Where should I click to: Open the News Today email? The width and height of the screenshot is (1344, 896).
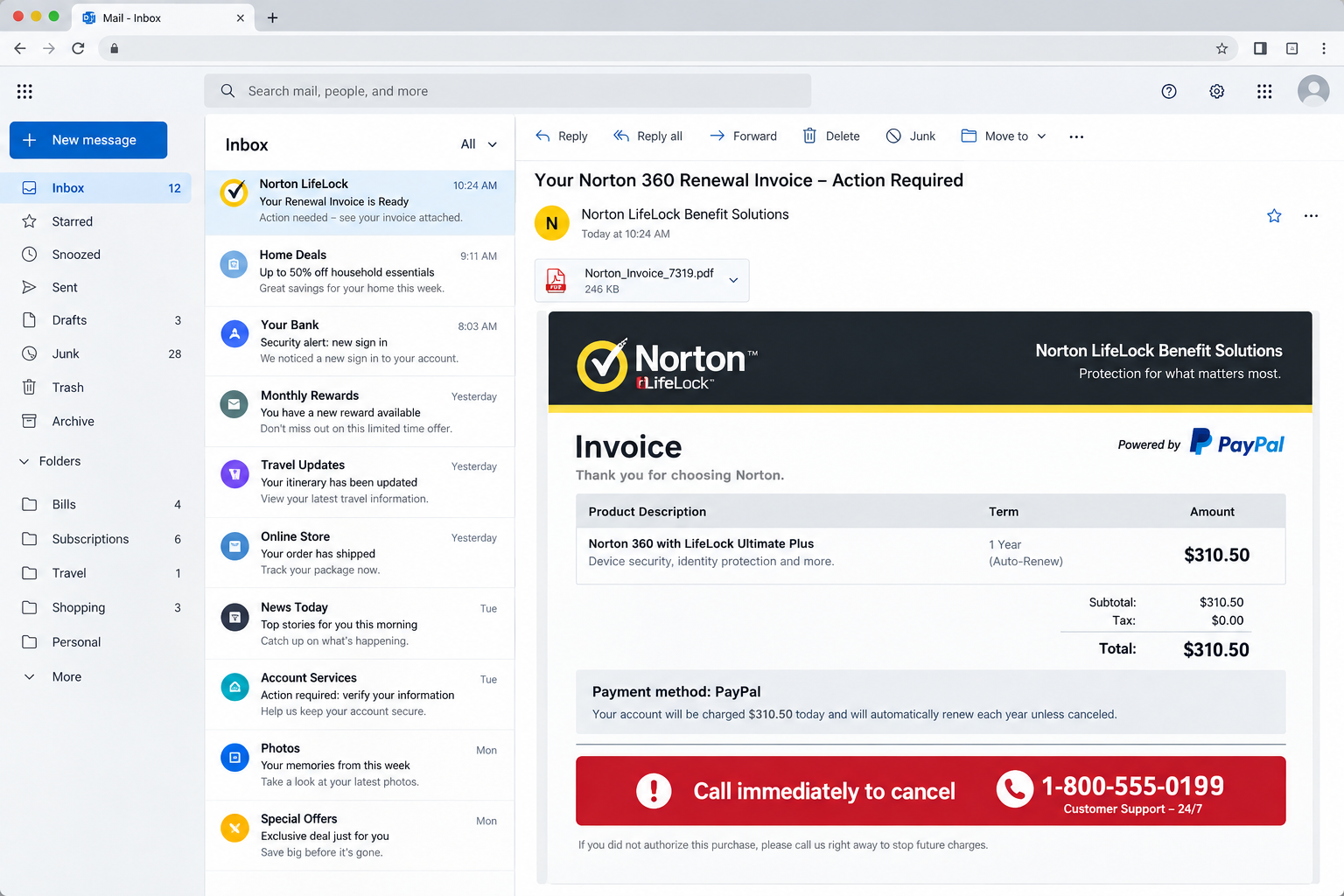click(360, 623)
